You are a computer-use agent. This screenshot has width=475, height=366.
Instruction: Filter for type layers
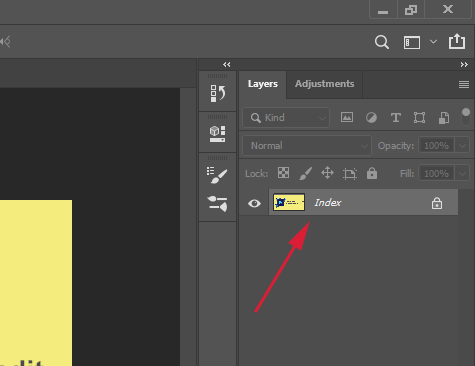[x=396, y=118]
